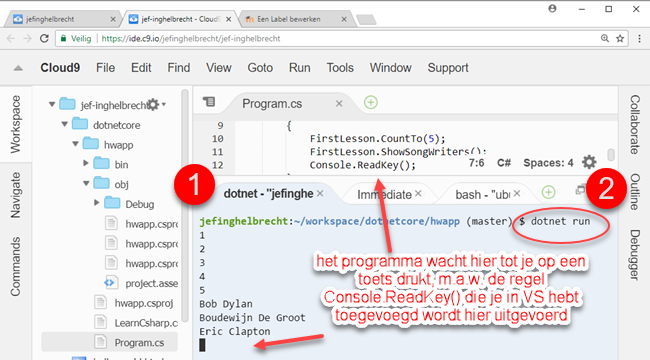Screen dimensions: 650x360
Task: Expand the Debug folder
Action: point(97,203)
